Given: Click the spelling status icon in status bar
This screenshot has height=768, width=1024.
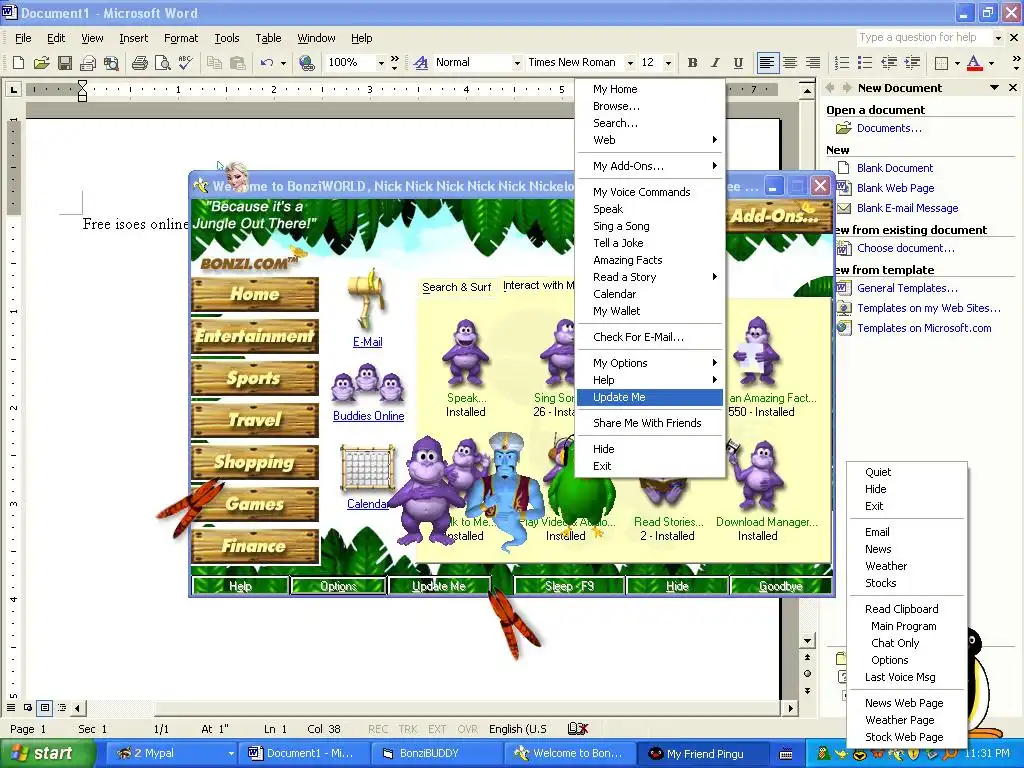Looking at the screenshot, I should [x=578, y=729].
